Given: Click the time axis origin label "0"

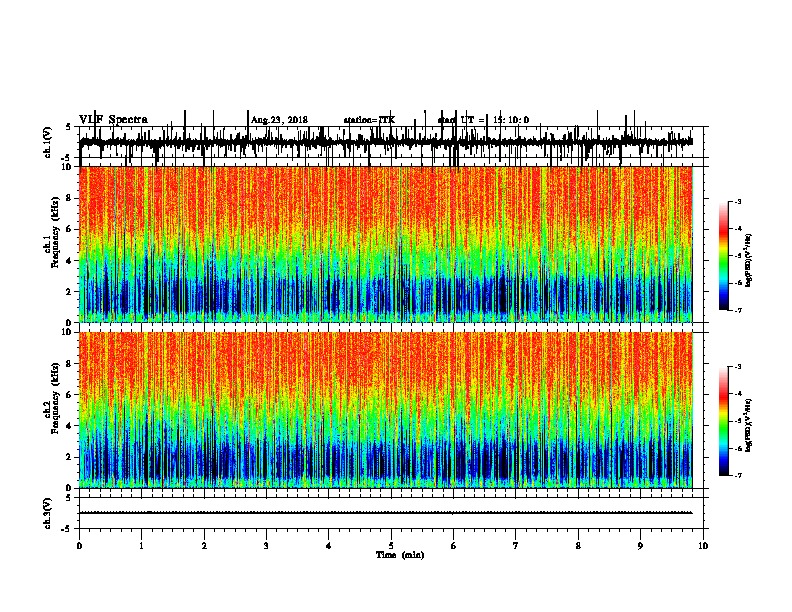Looking at the screenshot, I should (79, 546).
